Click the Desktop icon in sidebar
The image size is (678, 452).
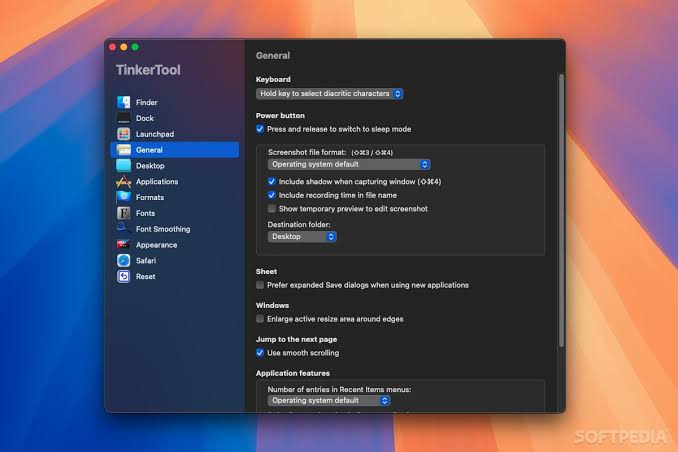tap(124, 166)
